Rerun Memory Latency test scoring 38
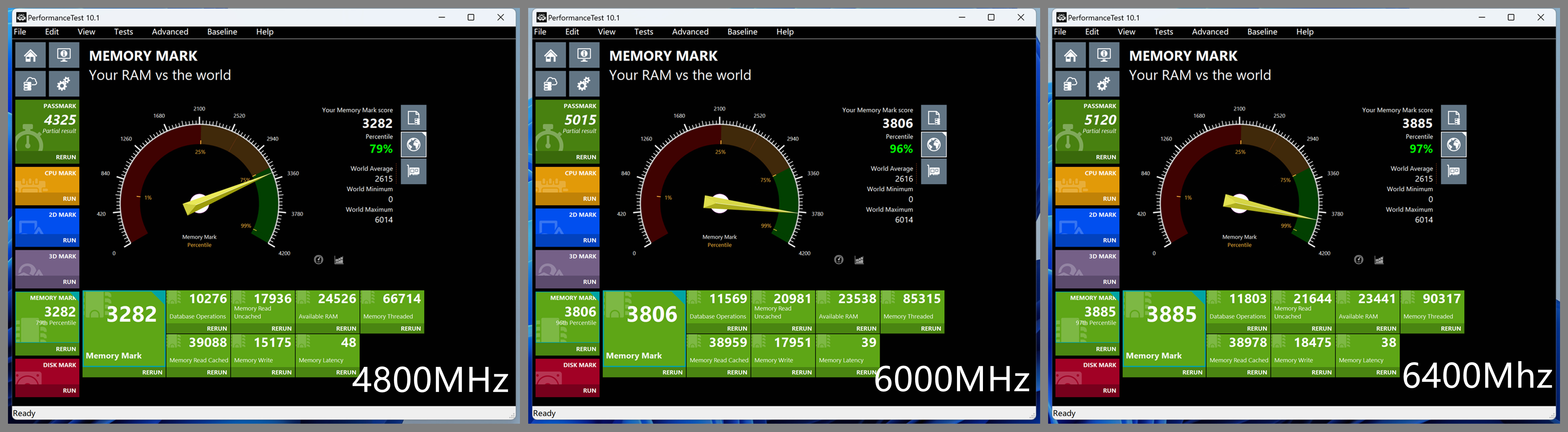This screenshot has width=1568, height=432. pyautogui.click(x=1386, y=373)
